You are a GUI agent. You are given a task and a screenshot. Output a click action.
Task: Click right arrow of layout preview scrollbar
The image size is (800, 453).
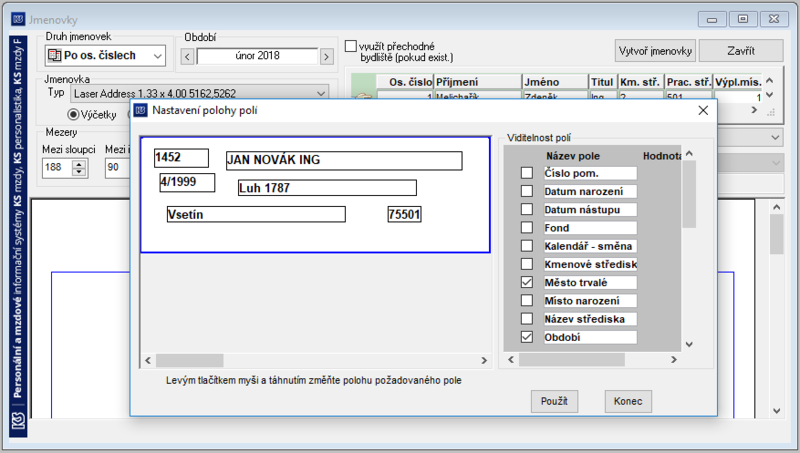pyautogui.click(x=484, y=361)
